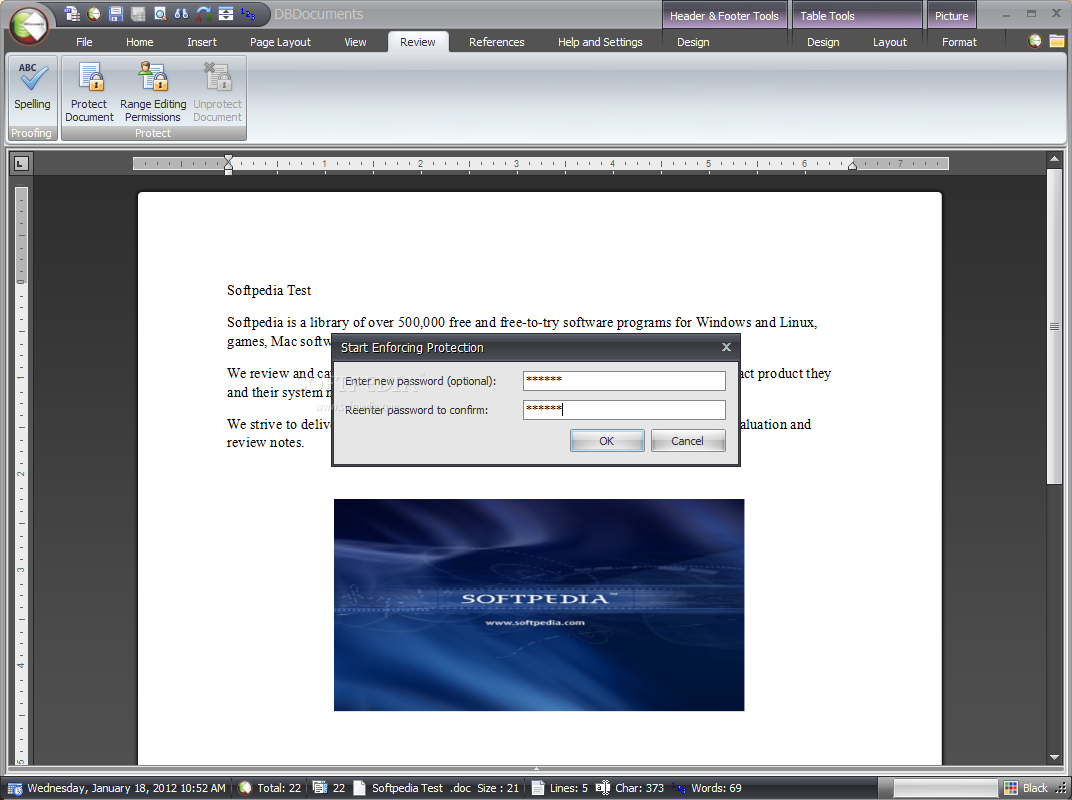
Task: Open Table Tools Layout tab
Action: (889, 42)
